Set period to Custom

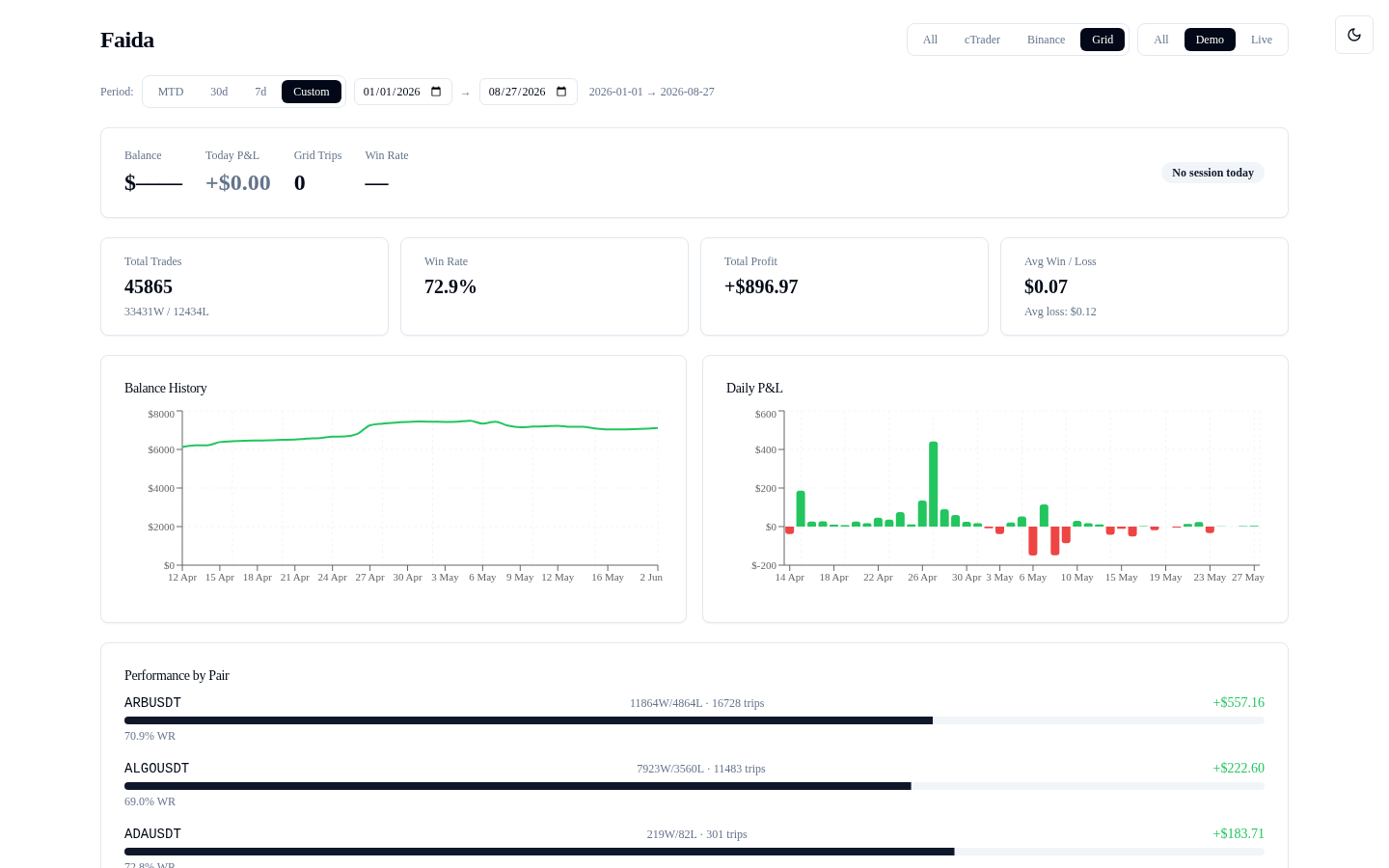click(x=312, y=92)
